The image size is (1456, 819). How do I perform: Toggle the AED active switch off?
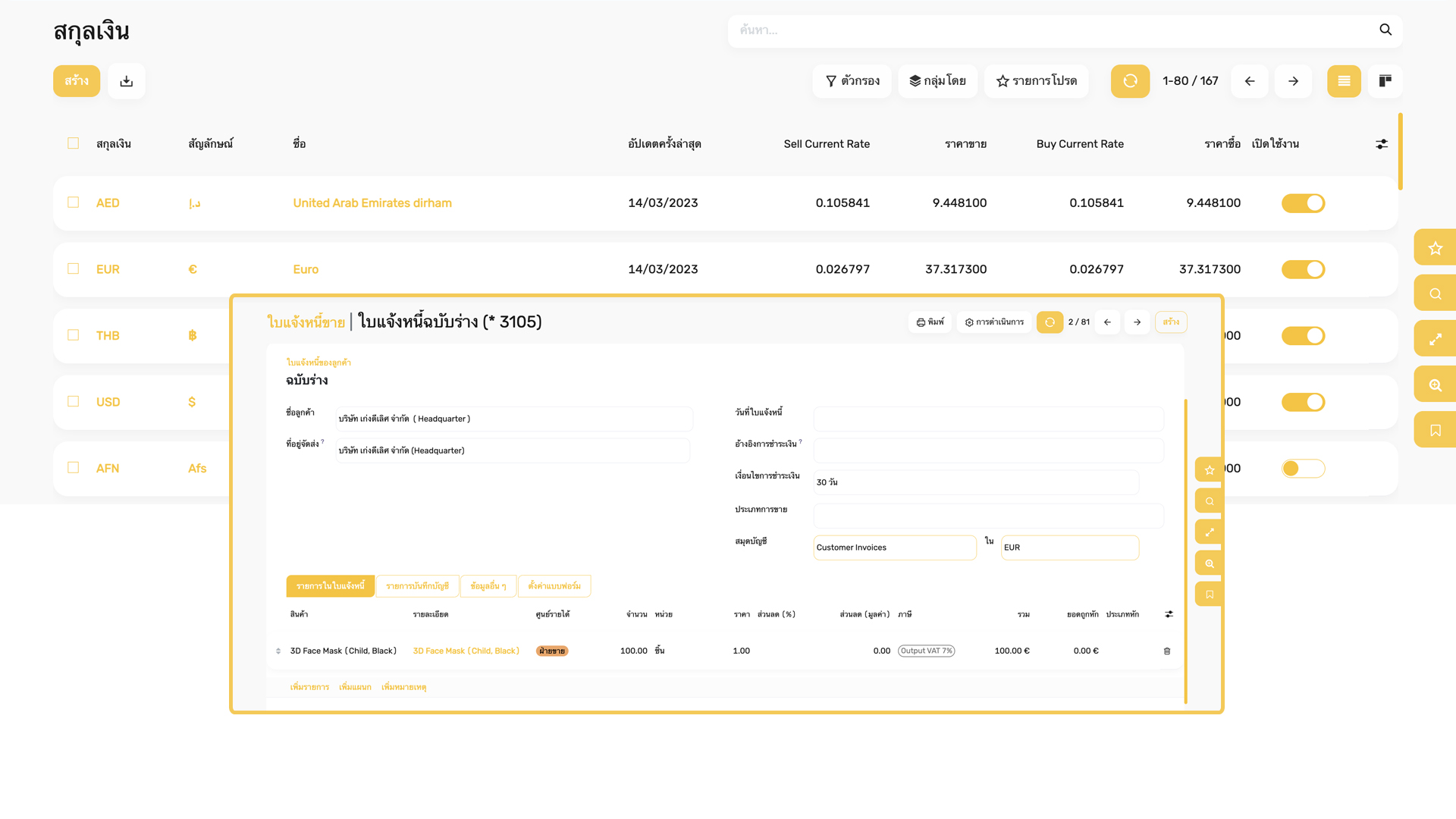pos(1303,203)
